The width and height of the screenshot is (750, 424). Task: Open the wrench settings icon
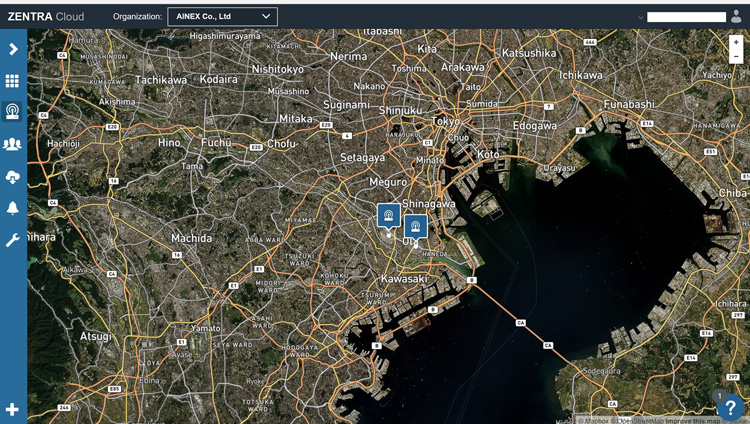coord(12,240)
